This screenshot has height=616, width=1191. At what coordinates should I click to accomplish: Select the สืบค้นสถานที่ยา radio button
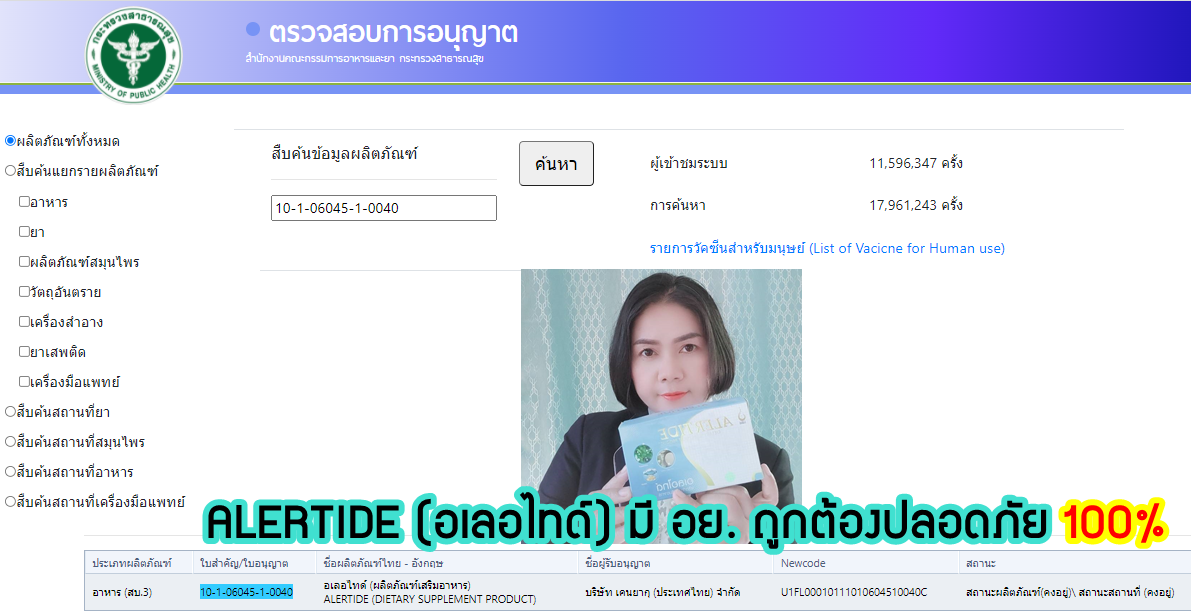[11, 411]
